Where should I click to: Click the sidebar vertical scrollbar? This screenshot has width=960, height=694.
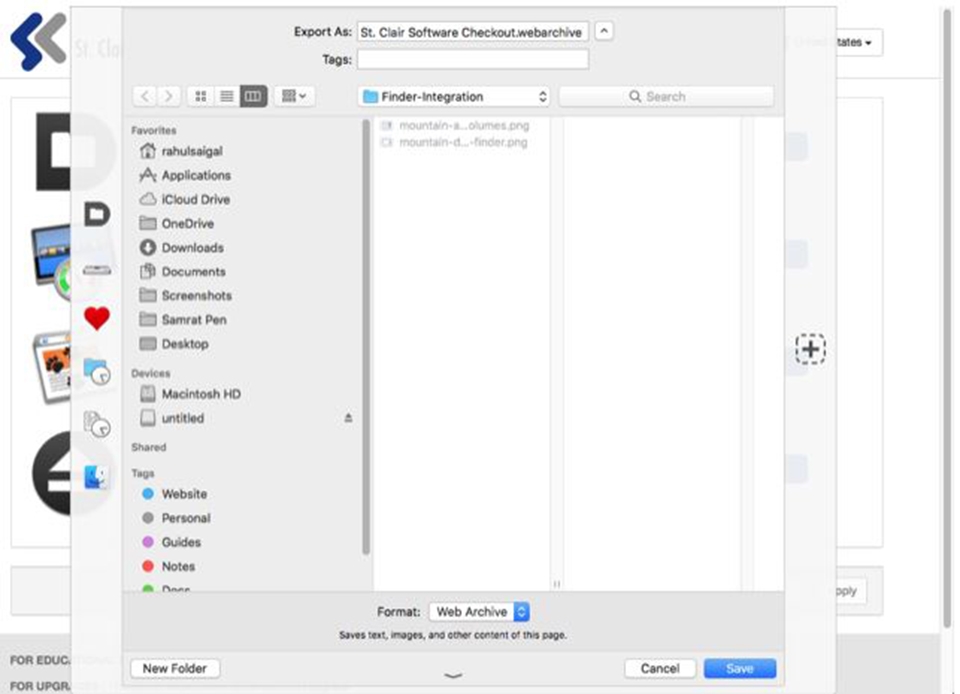pyautogui.click(x=366, y=337)
